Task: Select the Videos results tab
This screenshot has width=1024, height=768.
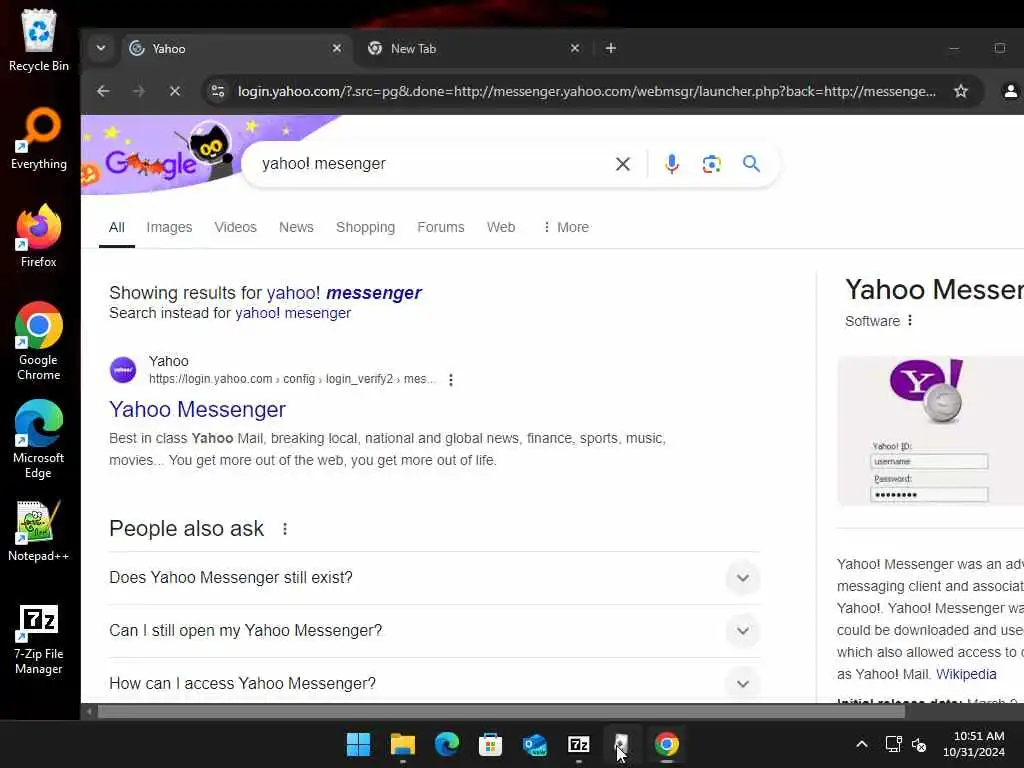Action: click(235, 227)
